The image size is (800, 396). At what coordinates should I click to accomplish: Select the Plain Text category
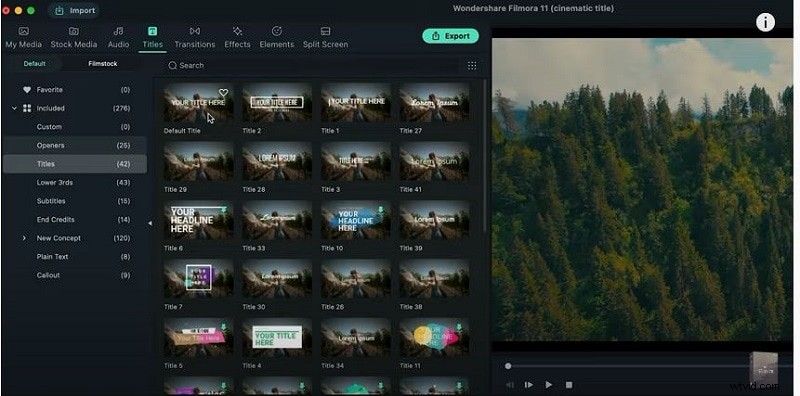pyautogui.click(x=75, y=257)
